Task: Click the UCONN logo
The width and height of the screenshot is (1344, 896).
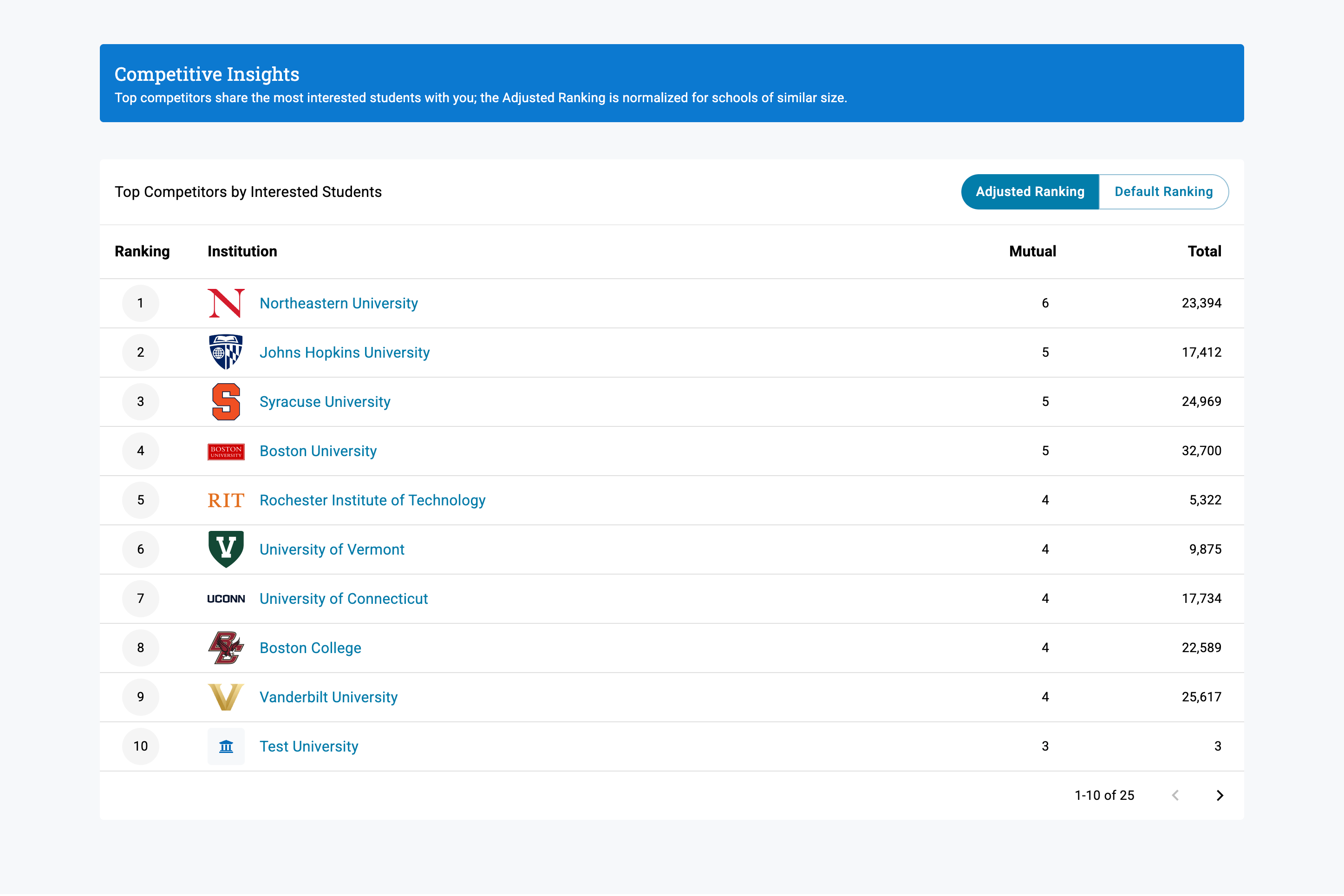Action: 226,599
